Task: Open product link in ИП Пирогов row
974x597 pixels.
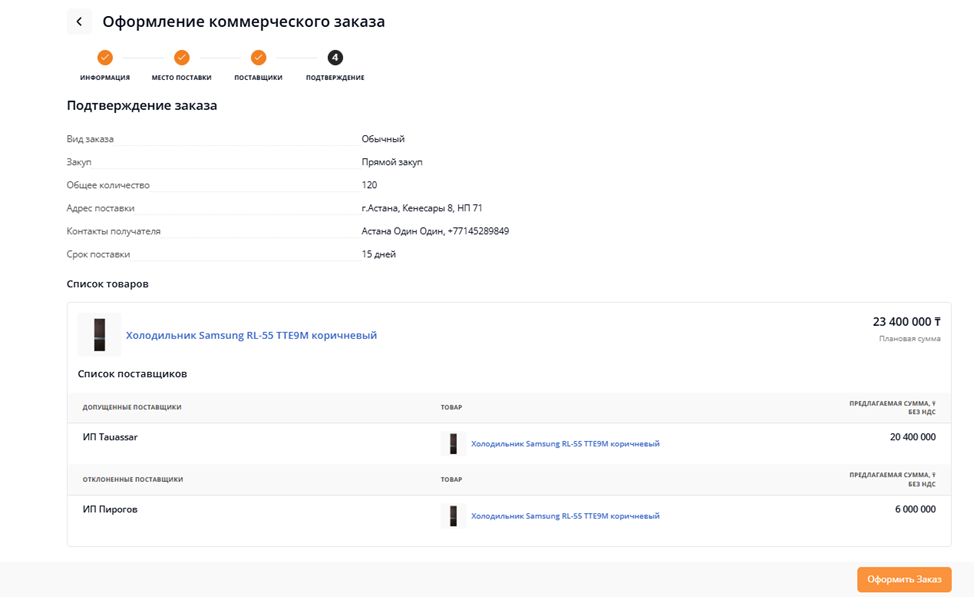Action: [x=565, y=516]
